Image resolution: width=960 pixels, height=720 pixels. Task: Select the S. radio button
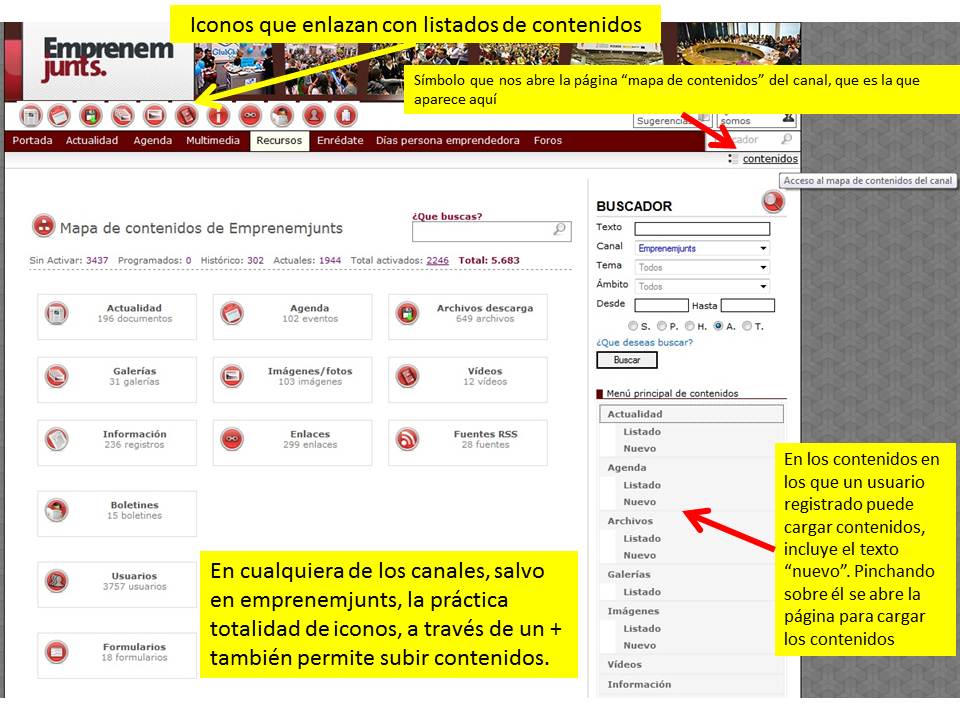pos(632,325)
